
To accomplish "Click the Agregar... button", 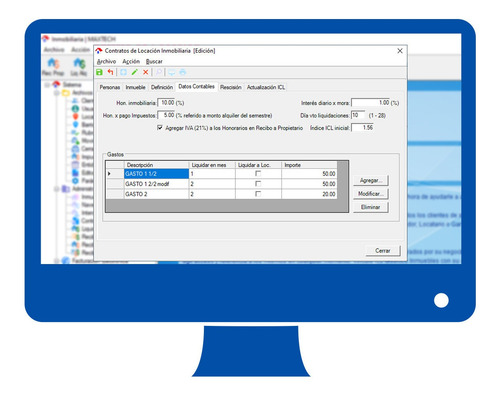I will [371, 180].
